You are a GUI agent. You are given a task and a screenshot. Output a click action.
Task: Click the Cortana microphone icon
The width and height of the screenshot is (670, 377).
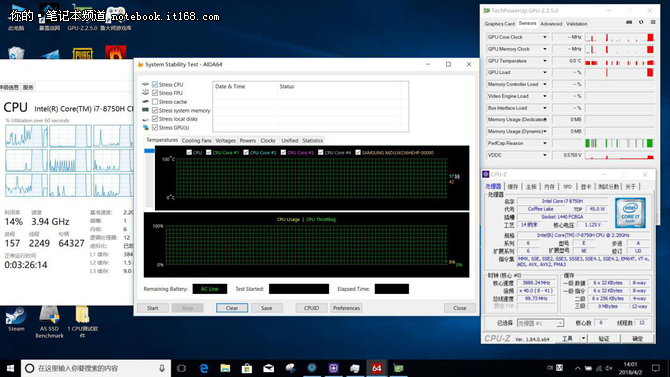(162, 368)
